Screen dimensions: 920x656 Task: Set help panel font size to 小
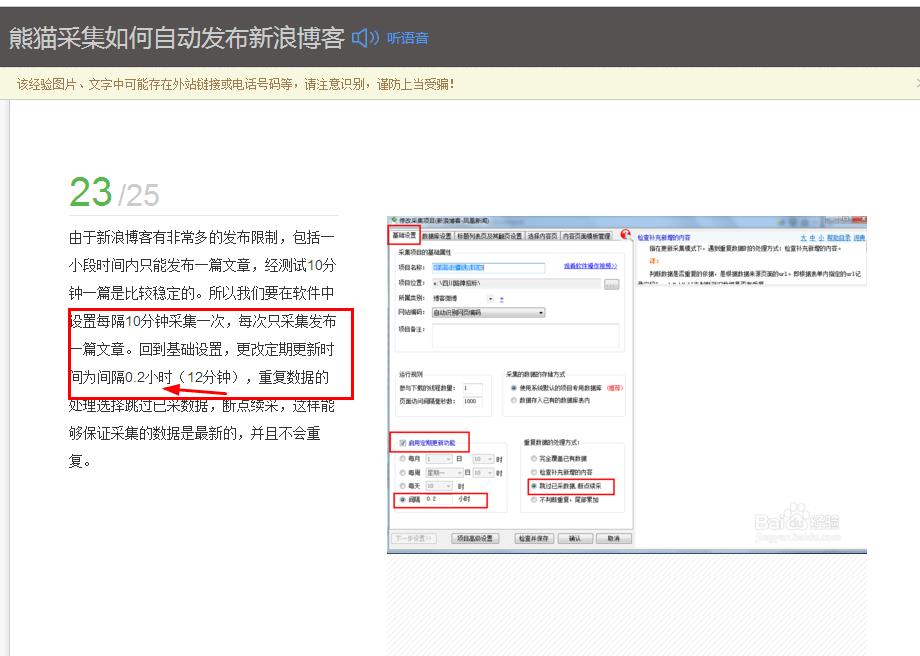click(821, 238)
